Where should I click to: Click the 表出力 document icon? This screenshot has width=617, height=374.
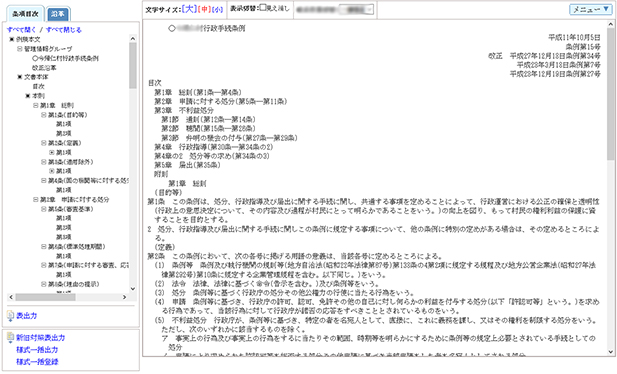click(x=10, y=316)
